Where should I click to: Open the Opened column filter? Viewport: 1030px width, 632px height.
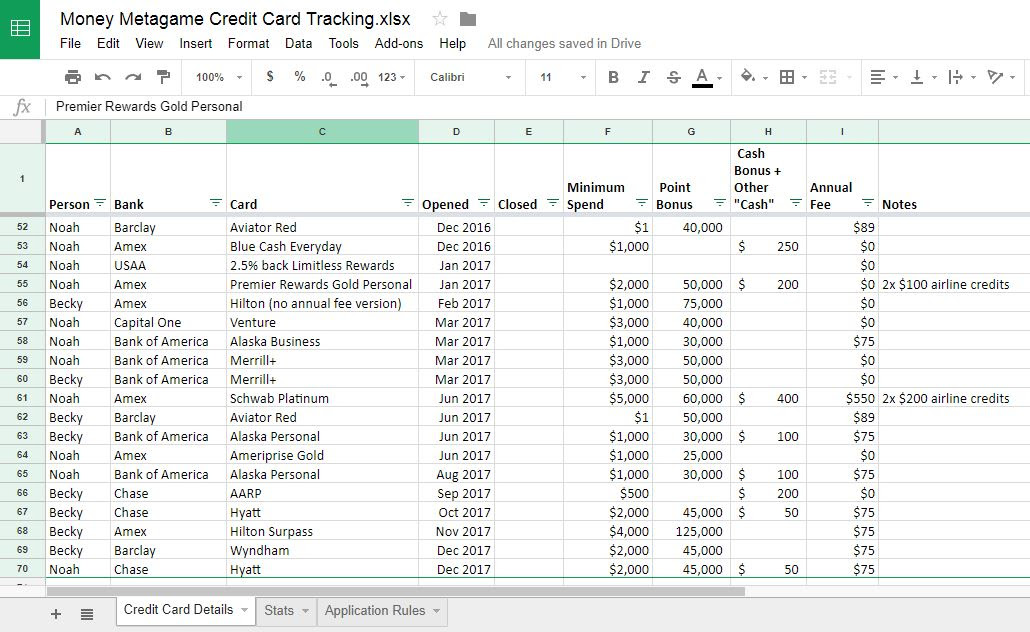484,202
